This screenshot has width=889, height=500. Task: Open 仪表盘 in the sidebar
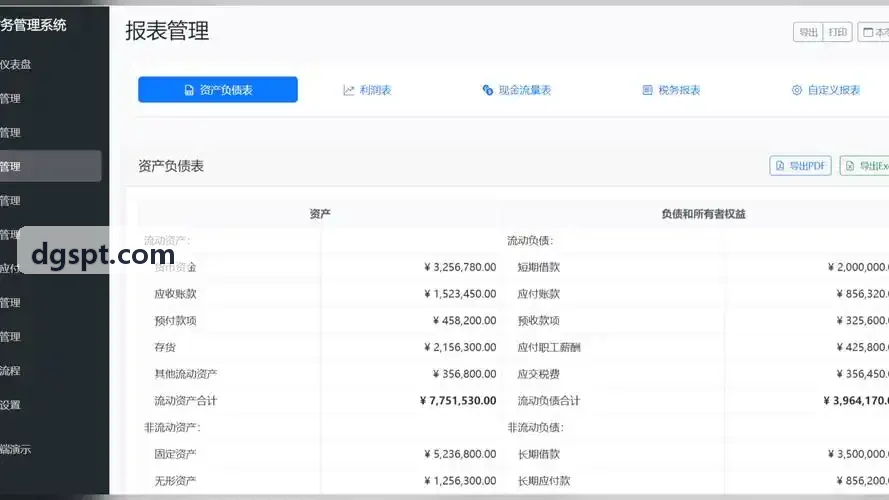point(16,65)
